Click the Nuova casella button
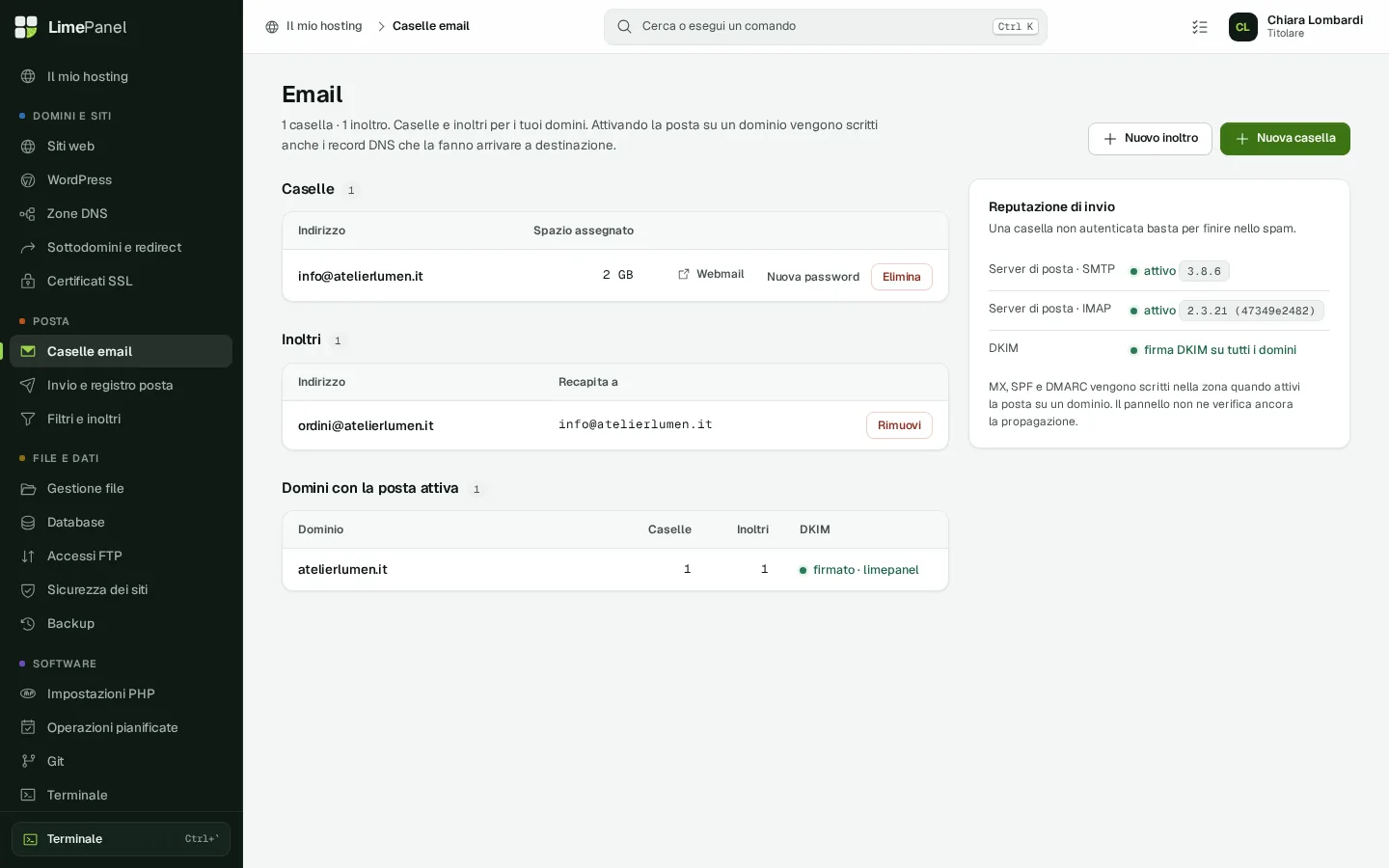Screen dimensions: 1389x868 point(1285,139)
